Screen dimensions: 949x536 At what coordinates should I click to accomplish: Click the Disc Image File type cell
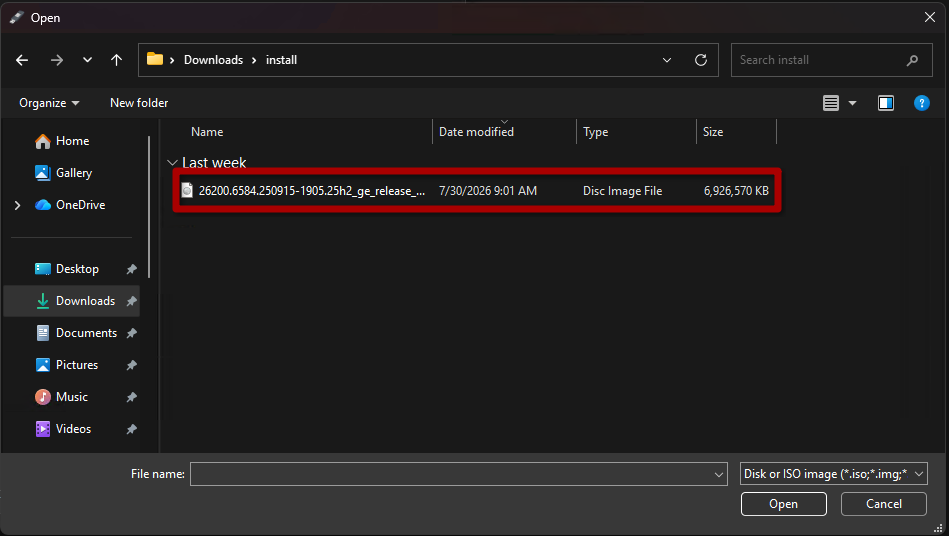point(622,191)
